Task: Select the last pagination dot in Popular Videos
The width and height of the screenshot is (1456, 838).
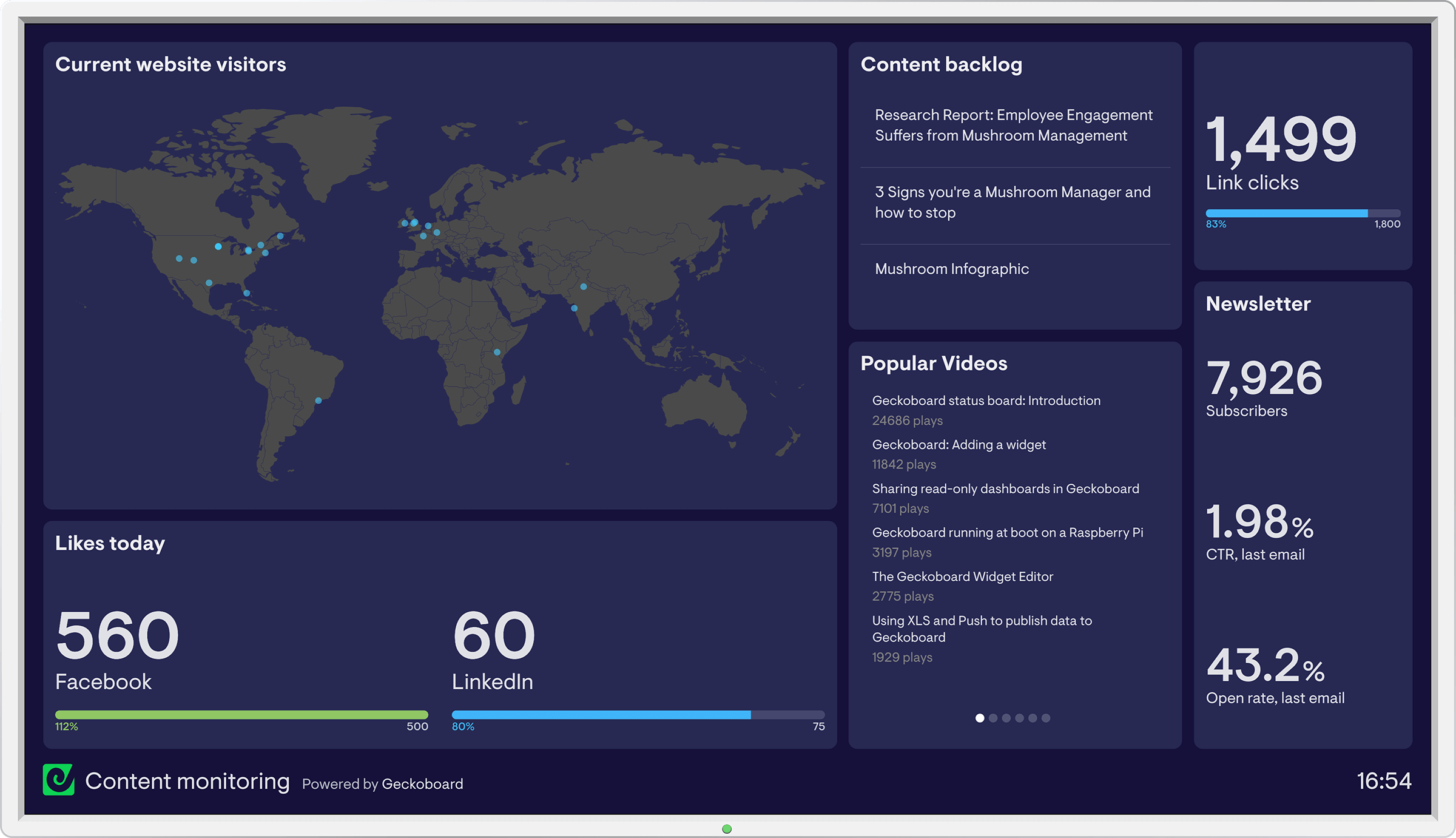Action: 1045,718
